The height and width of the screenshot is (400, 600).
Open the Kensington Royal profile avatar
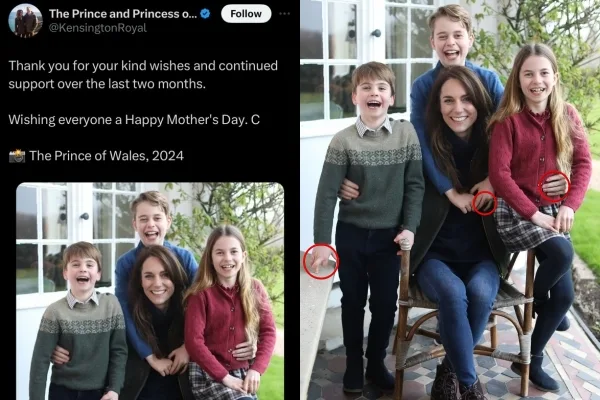click(x=25, y=19)
